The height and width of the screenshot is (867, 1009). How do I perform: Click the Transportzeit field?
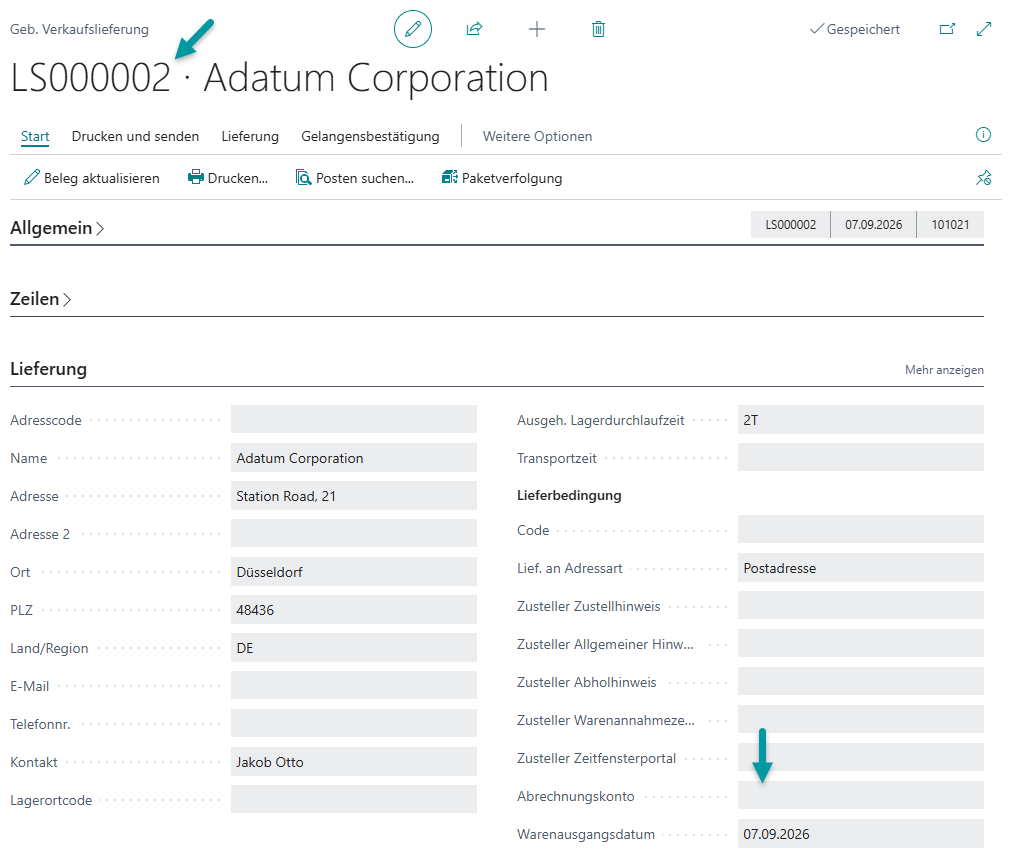coord(861,457)
